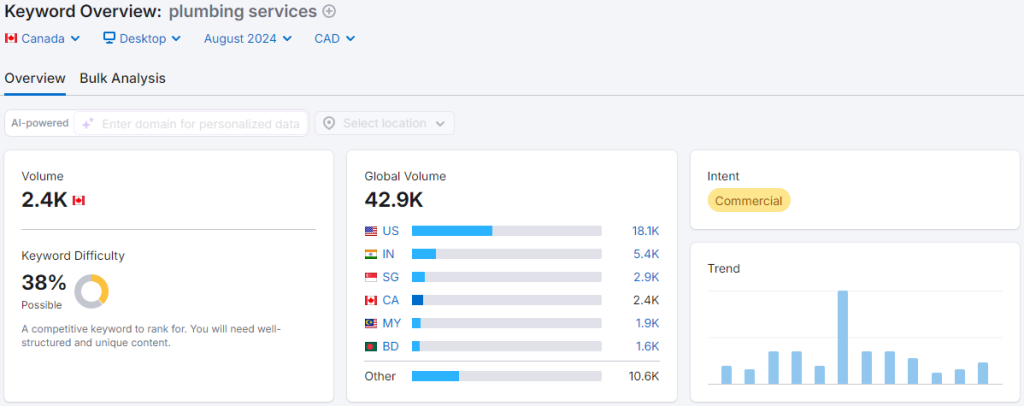
Task: Click the US flag in Global Volume
Action: [x=371, y=231]
